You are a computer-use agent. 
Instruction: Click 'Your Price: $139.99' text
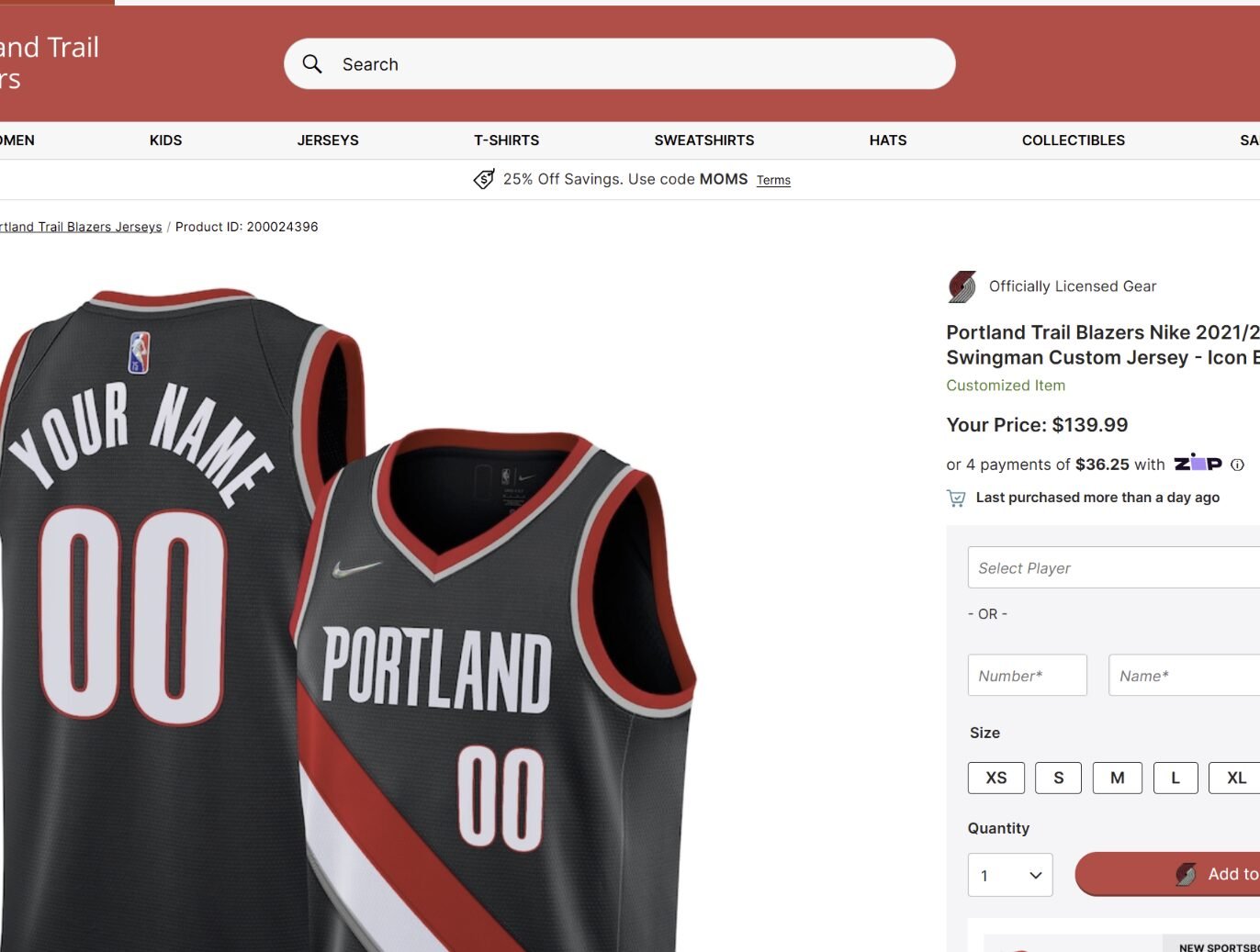click(x=1037, y=425)
